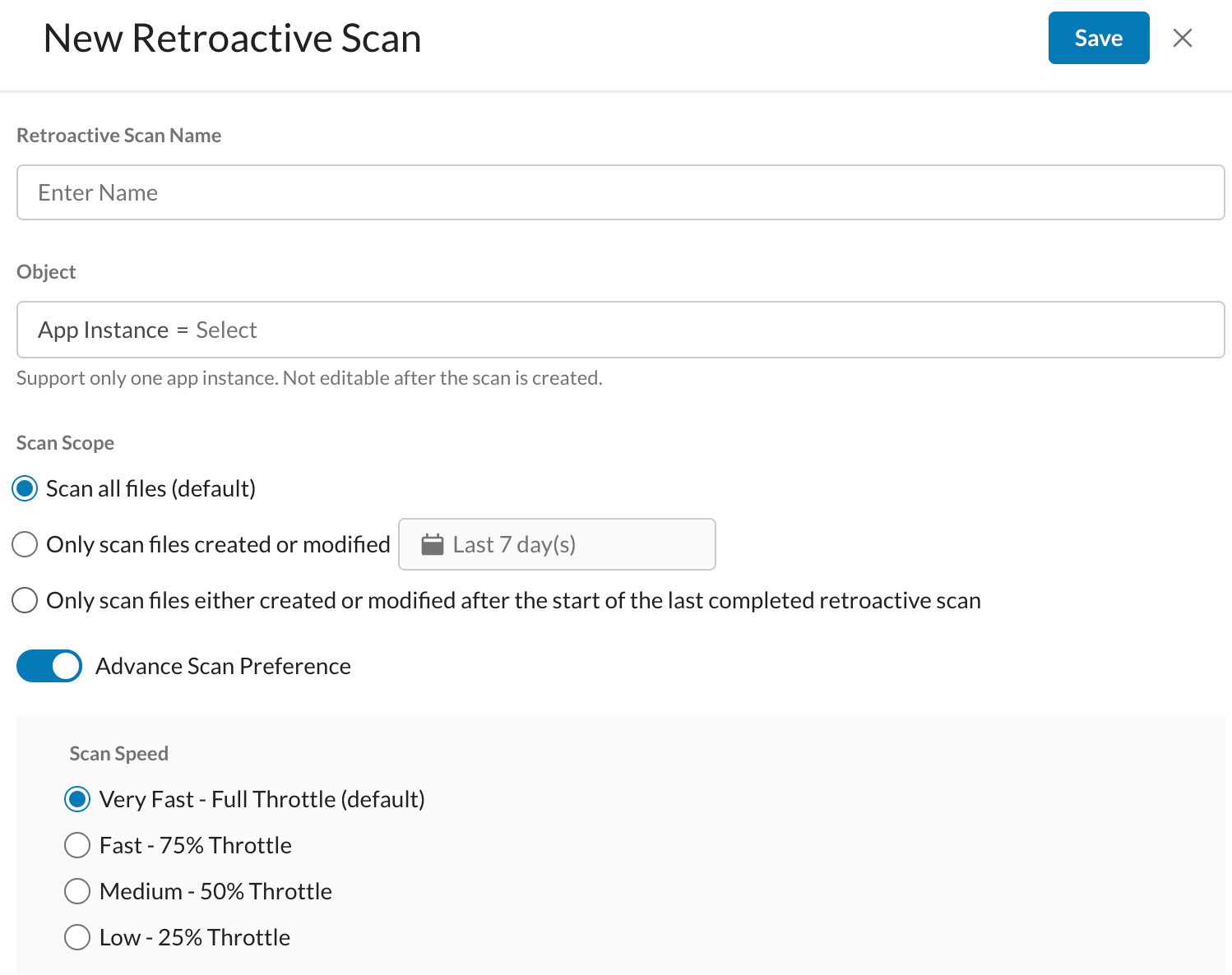Click the app instance support hint text
This screenshot has height=975, width=1232.
point(309,378)
